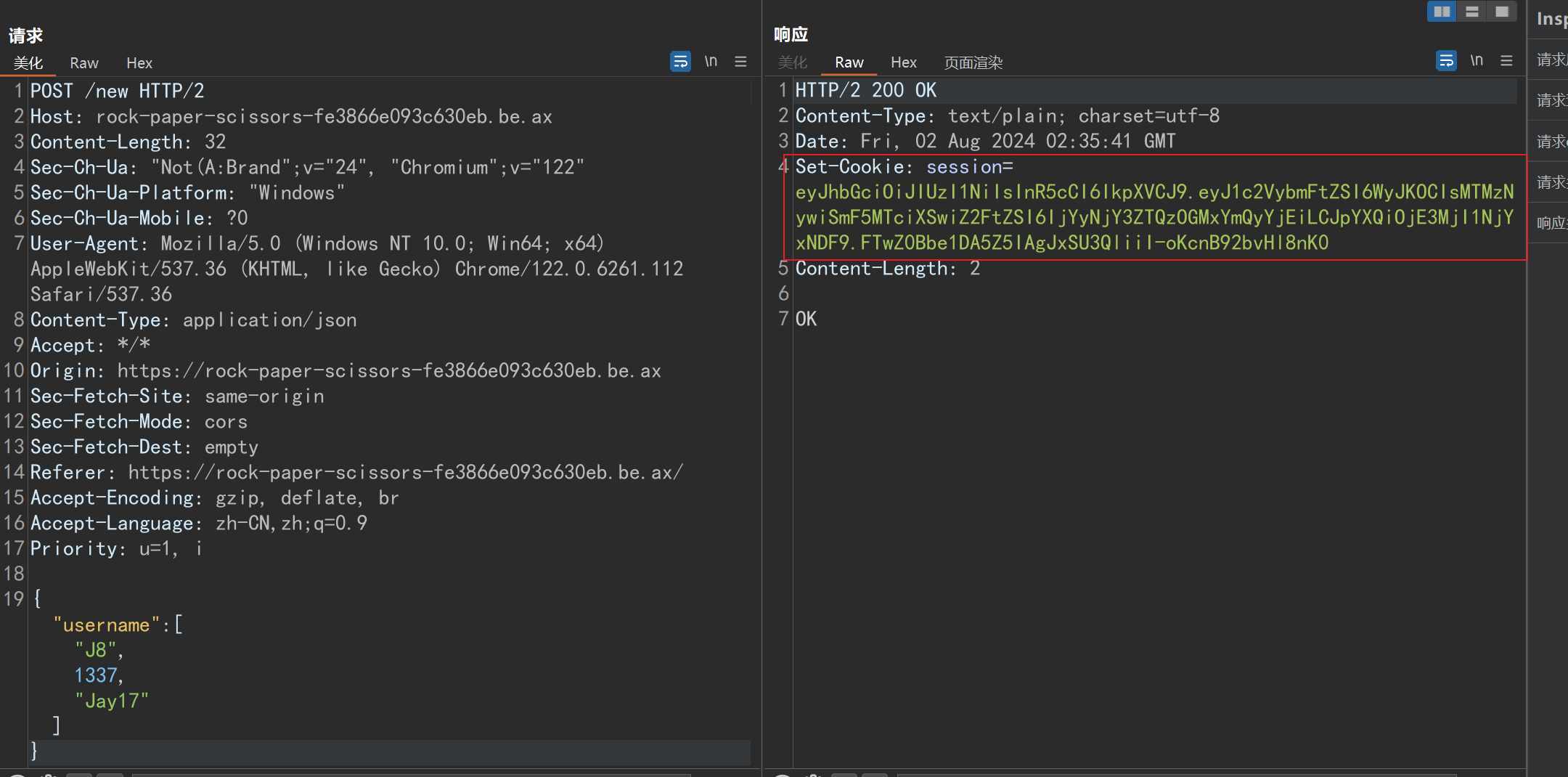Image resolution: width=1568 pixels, height=777 pixels.
Task: Click the 'Priority: u=1, i' line
Action: pos(117,548)
